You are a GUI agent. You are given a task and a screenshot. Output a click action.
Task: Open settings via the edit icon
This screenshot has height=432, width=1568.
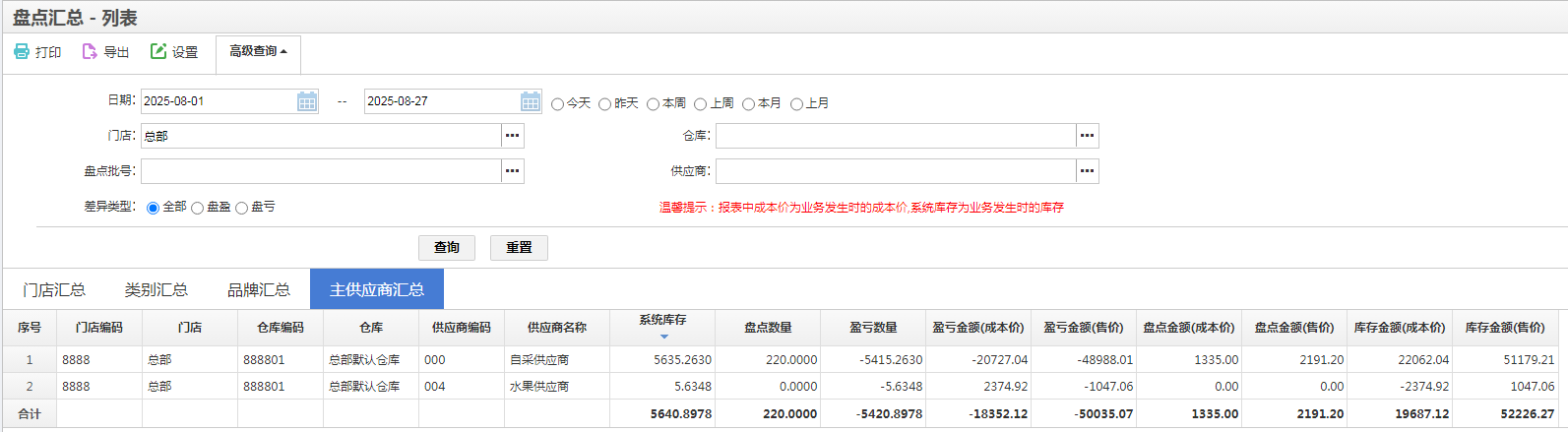click(x=158, y=51)
